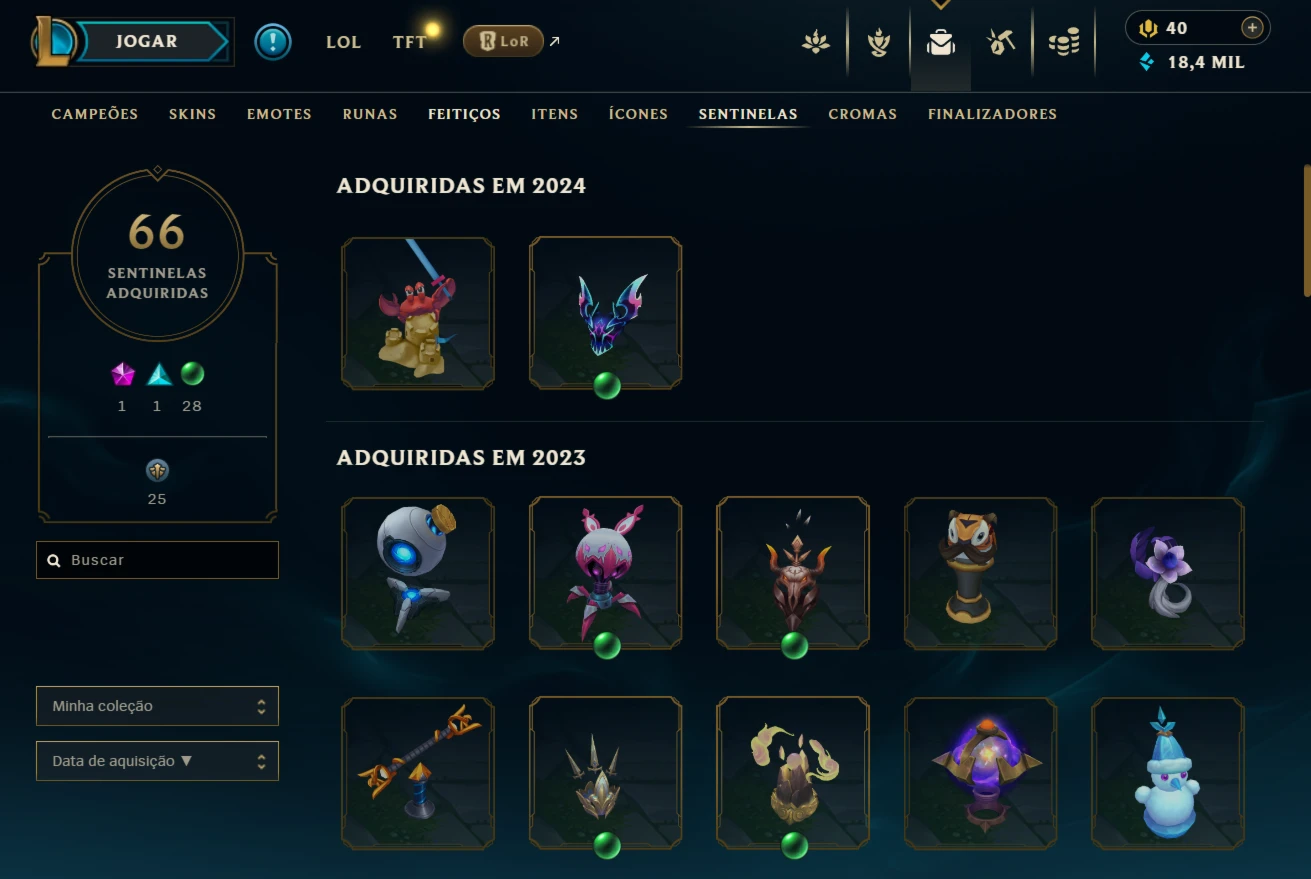Select the sandcastle crab ward thumbnail
Image resolution: width=1311 pixels, height=879 pixels.
click(x=418, y=313)
